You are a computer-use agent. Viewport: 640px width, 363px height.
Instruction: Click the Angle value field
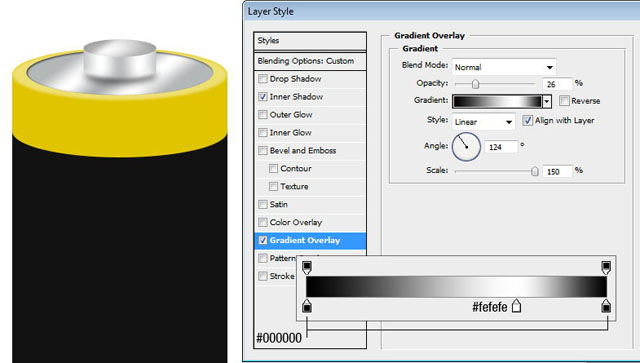(501, 147)
